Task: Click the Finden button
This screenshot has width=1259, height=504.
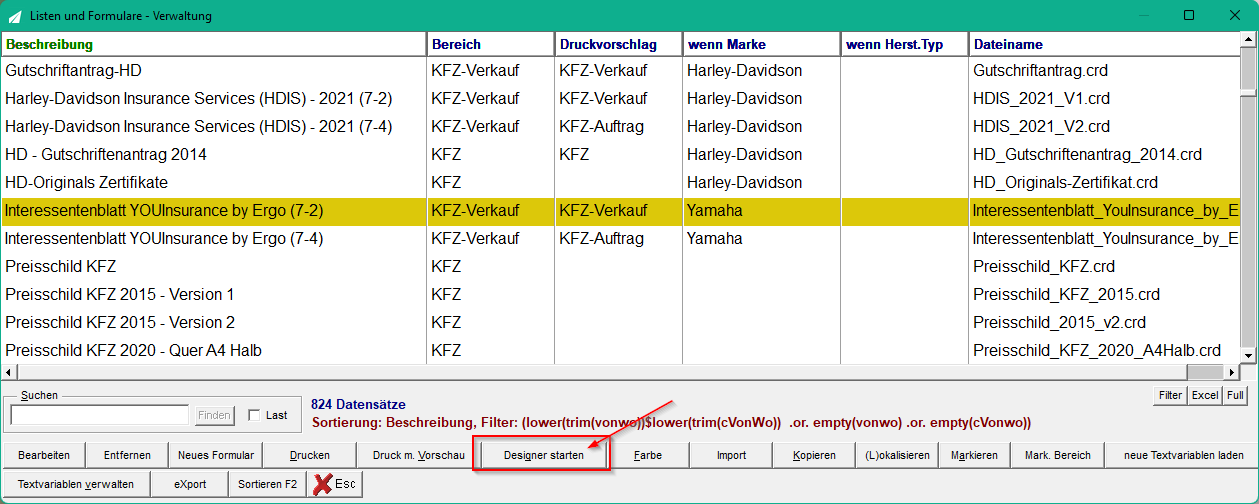Action: [213, 415]
